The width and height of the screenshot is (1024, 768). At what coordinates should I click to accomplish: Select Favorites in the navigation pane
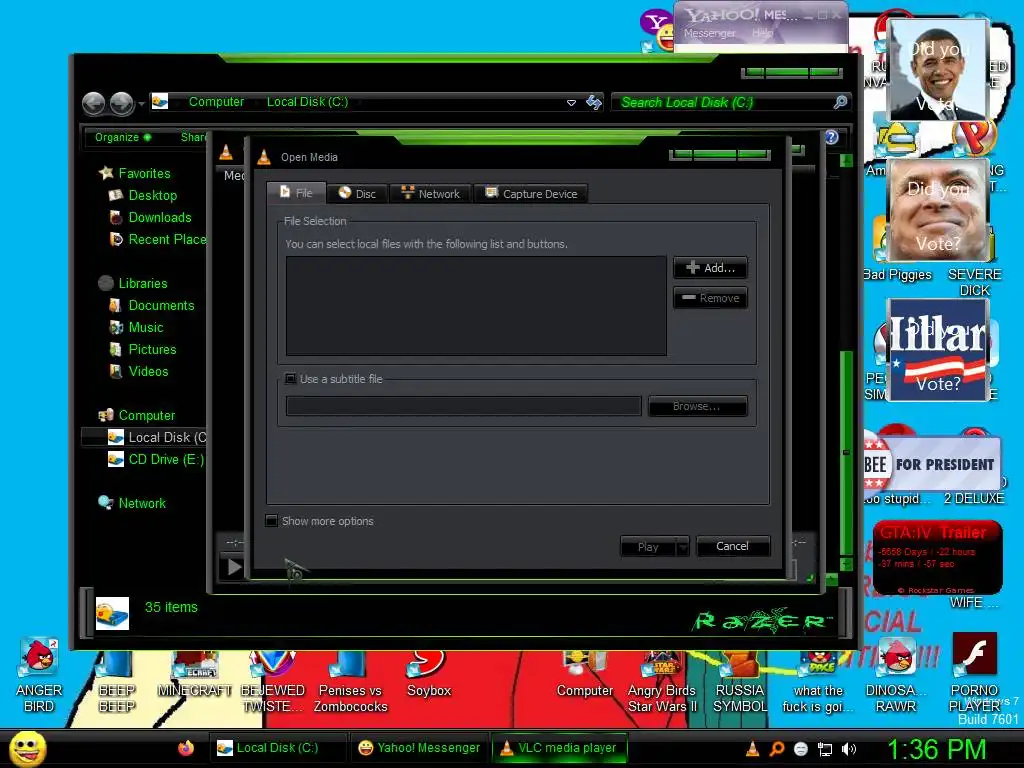[144, 173]
